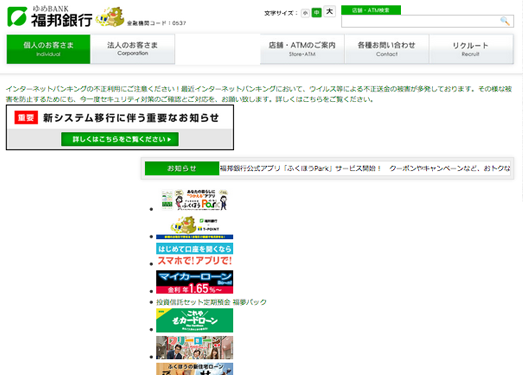Open 個人のお客さま Individual menu
Image resolution: width=523 pixels, height=375 pixels.
[x=48, y=49]
